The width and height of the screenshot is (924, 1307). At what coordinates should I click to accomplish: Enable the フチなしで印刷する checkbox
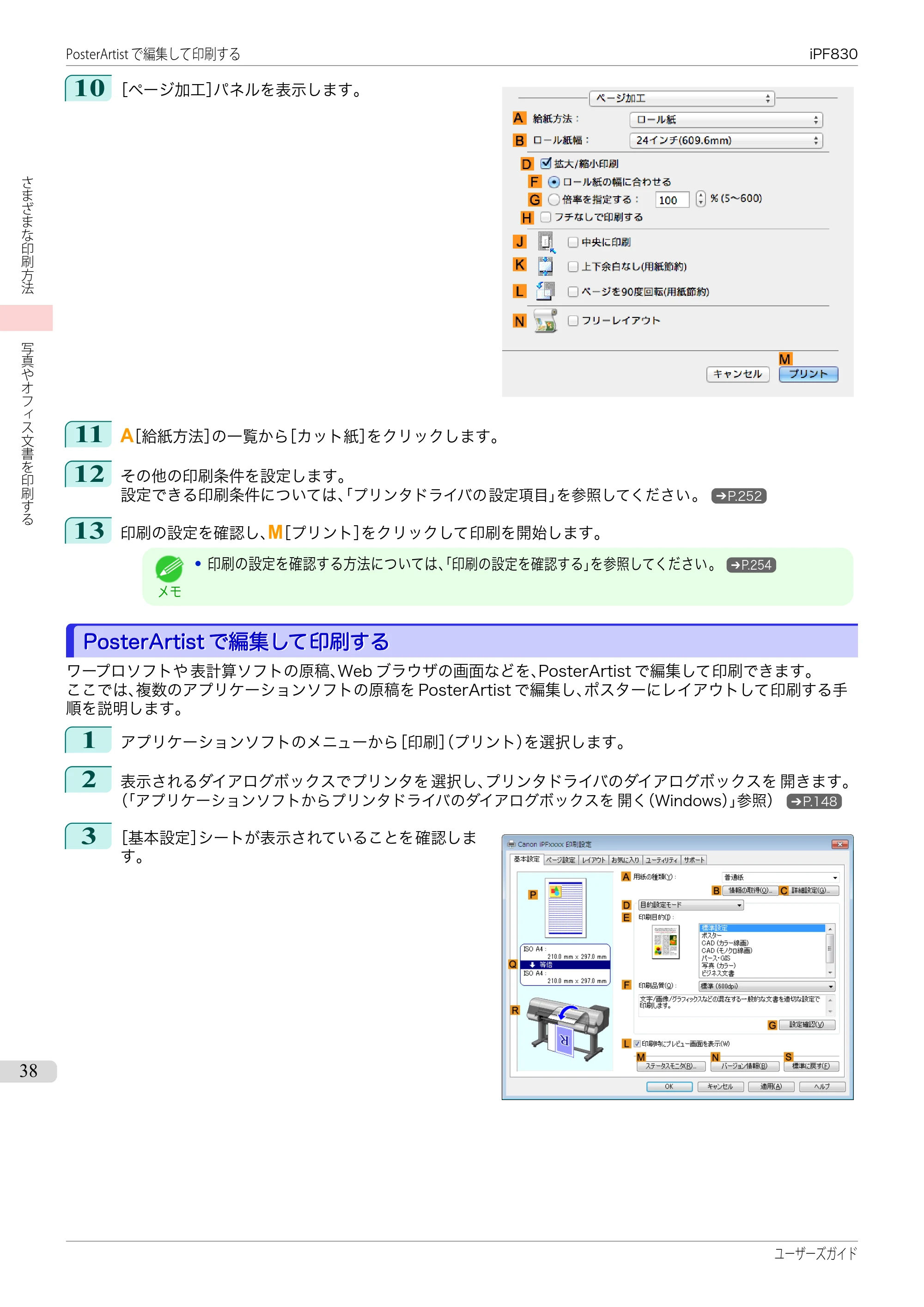(x=546, y=218)
